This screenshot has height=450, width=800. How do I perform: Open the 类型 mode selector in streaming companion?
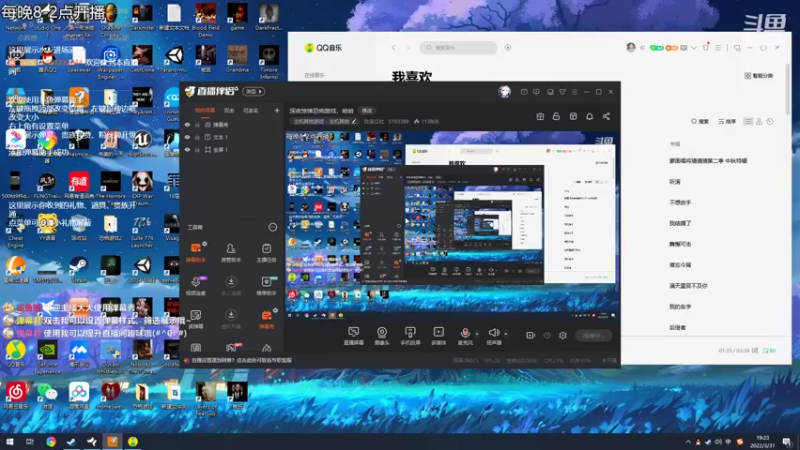click(x=254, y=91)
